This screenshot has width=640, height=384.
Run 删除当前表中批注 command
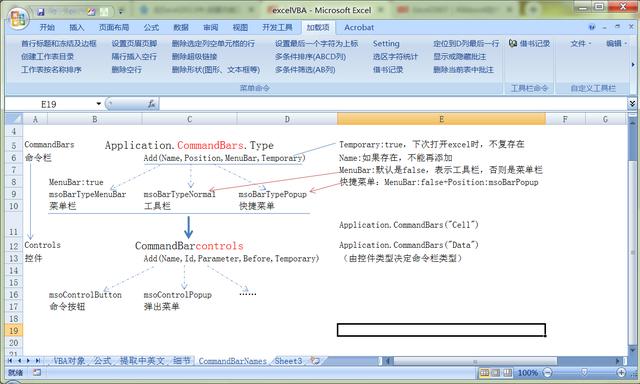point(463,70)
